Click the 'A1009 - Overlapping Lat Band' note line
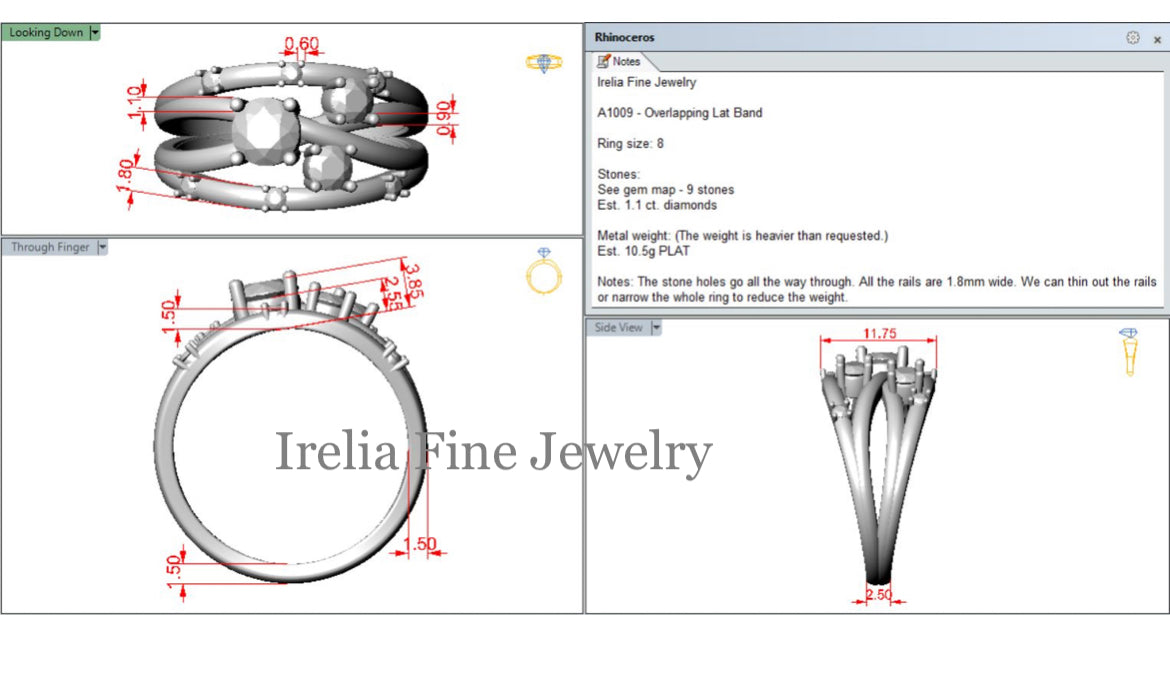Screen dimensions: 1170x687 click(680, 113)
